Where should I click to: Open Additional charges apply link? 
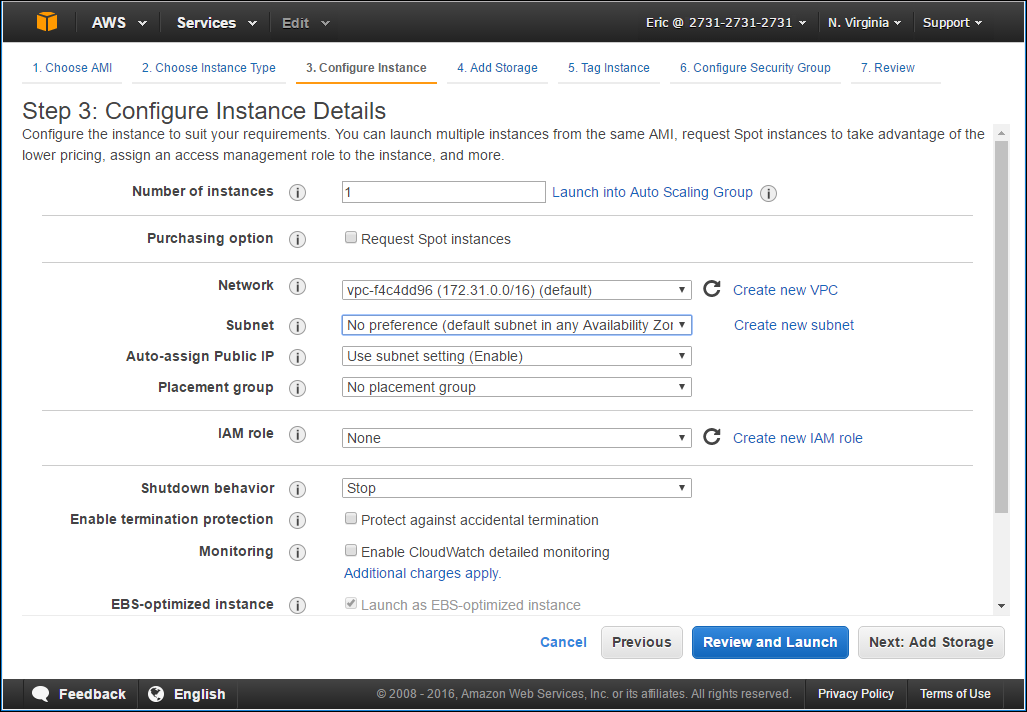pos(422,573)
